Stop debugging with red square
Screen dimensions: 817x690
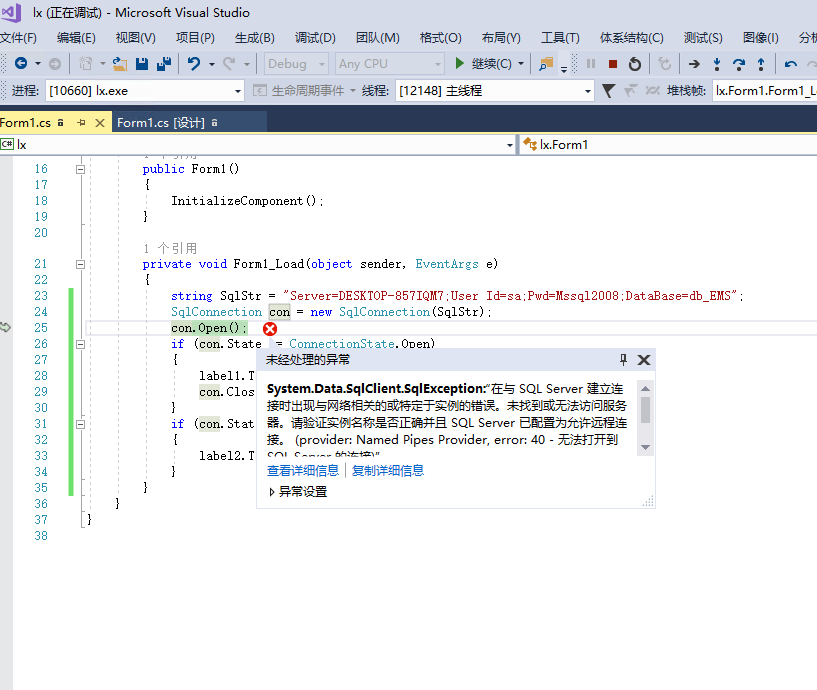[613, 64]
